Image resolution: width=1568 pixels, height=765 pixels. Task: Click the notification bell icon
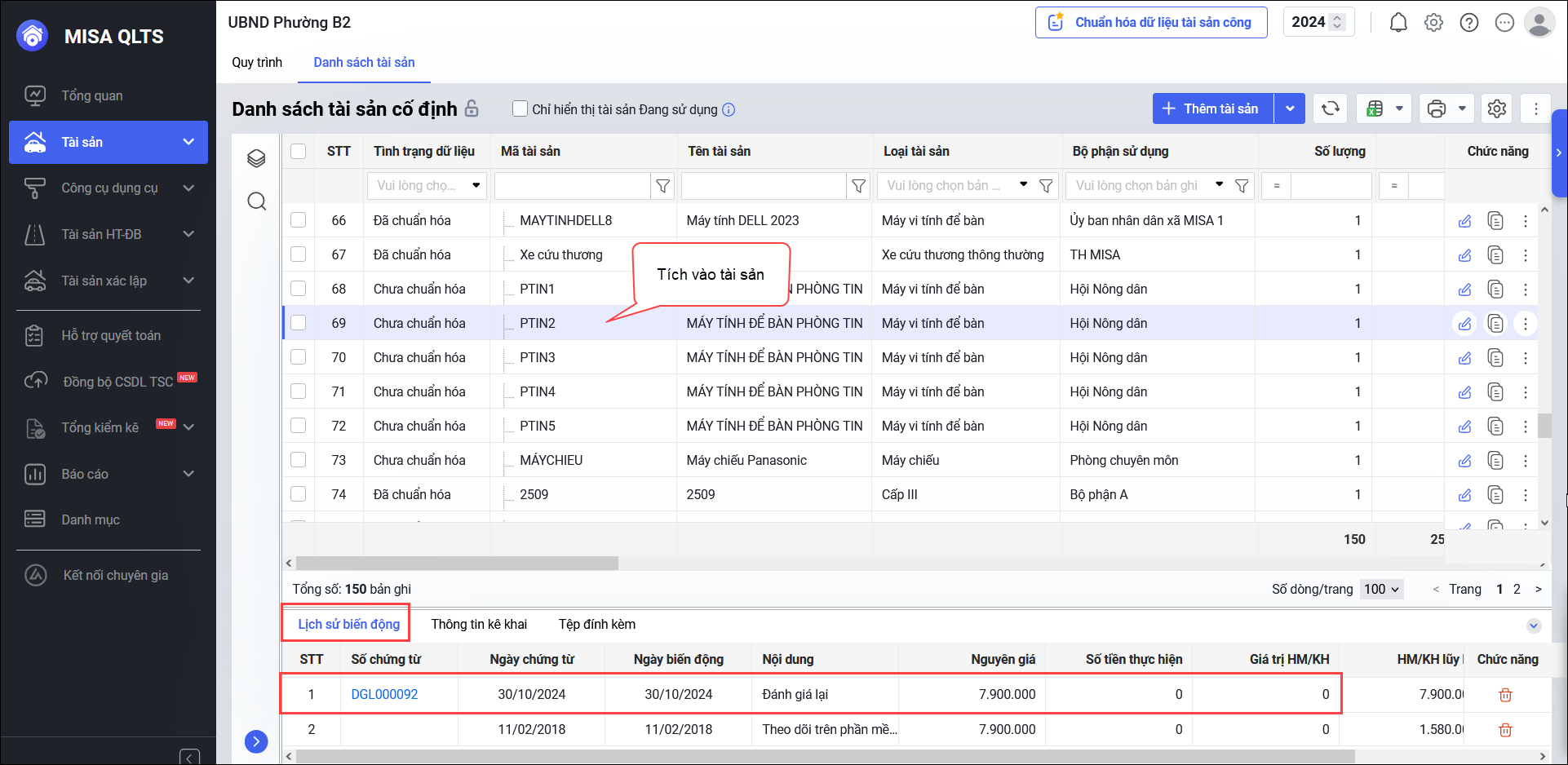(1398, 23)
